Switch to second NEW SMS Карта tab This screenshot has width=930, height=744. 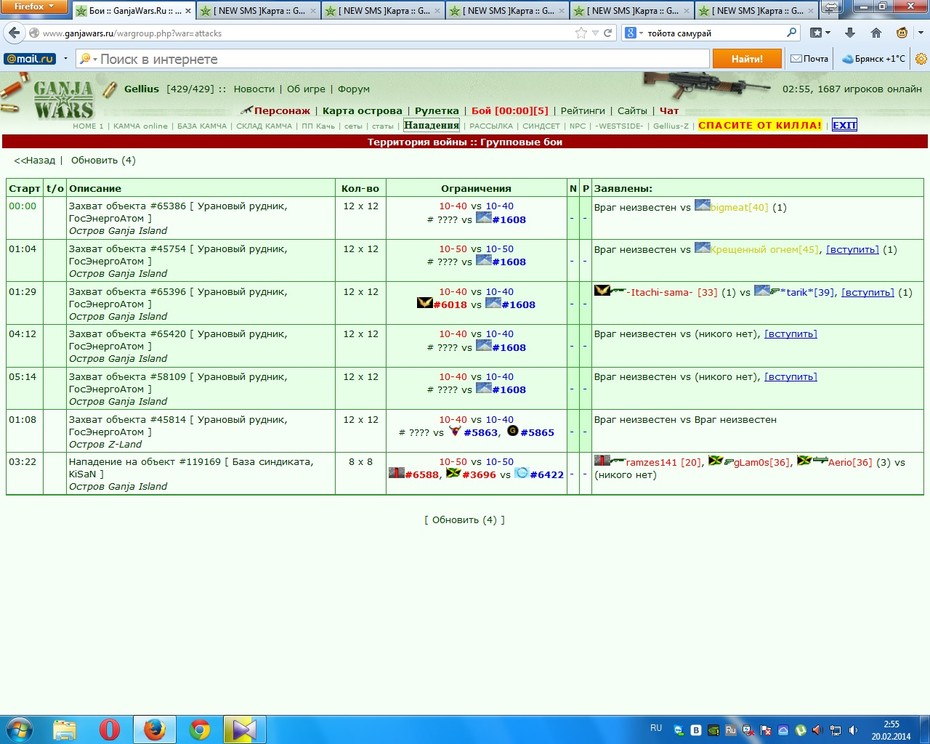(383, 11)
